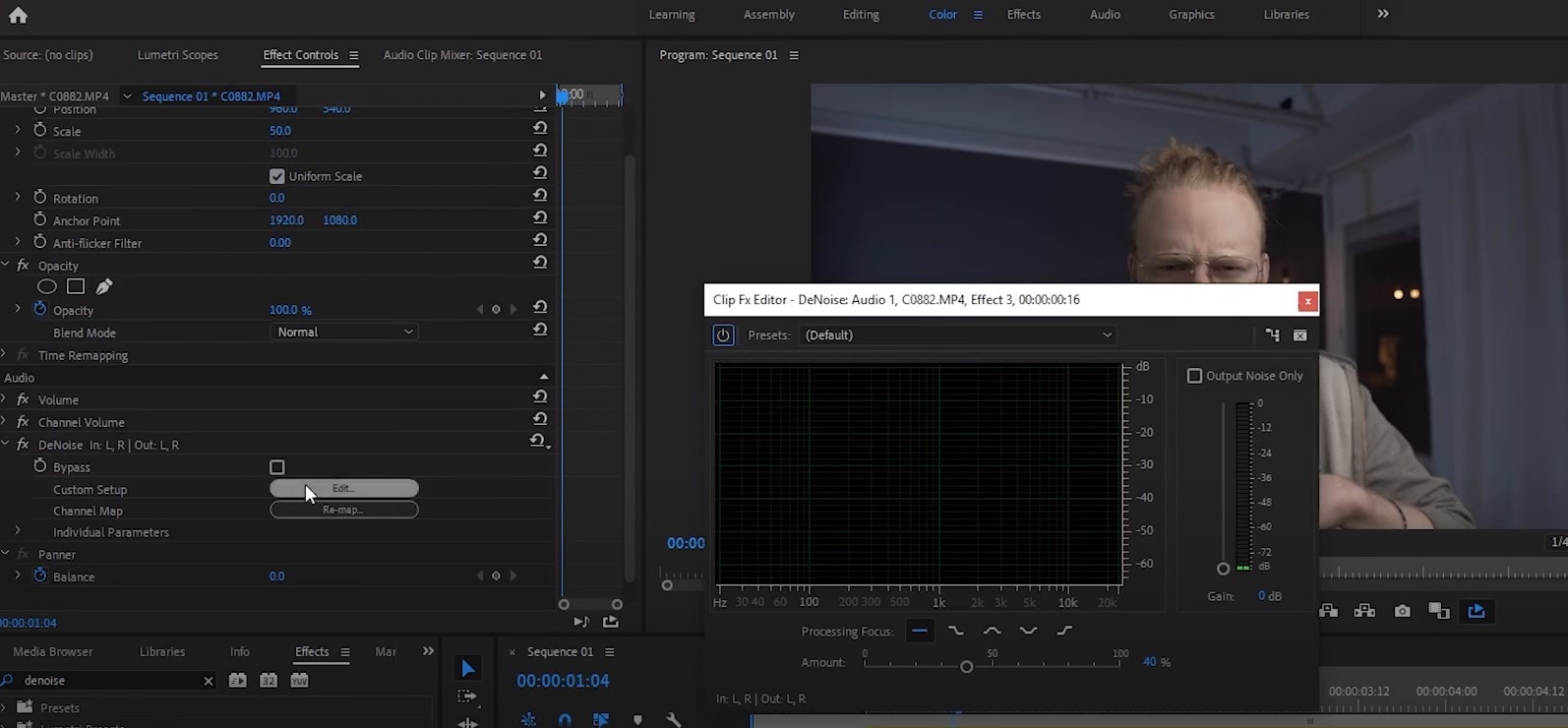Choose the mid-frequency processing focus icon
The width and height of the screenshot is (1568, 728).
992,631
